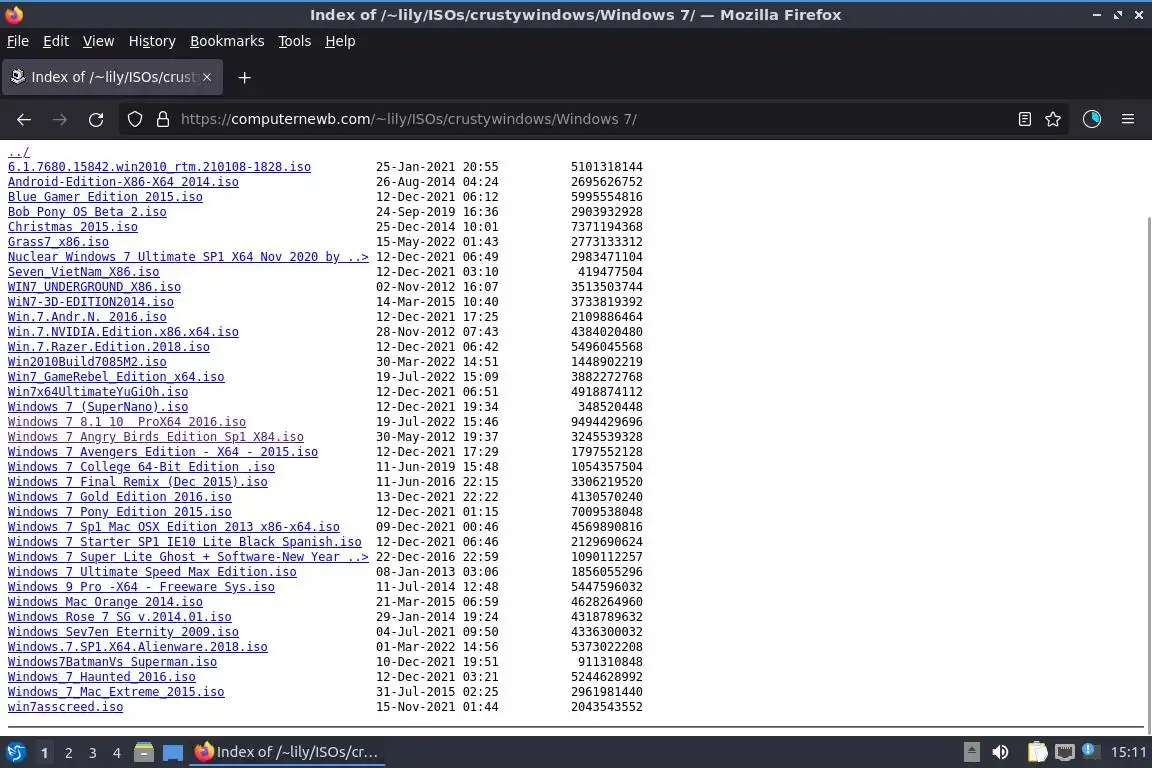This screenshot has height=768, width=1152.
Task: Click the taskbar clock showing 15:11
Action: (1128, 752)
